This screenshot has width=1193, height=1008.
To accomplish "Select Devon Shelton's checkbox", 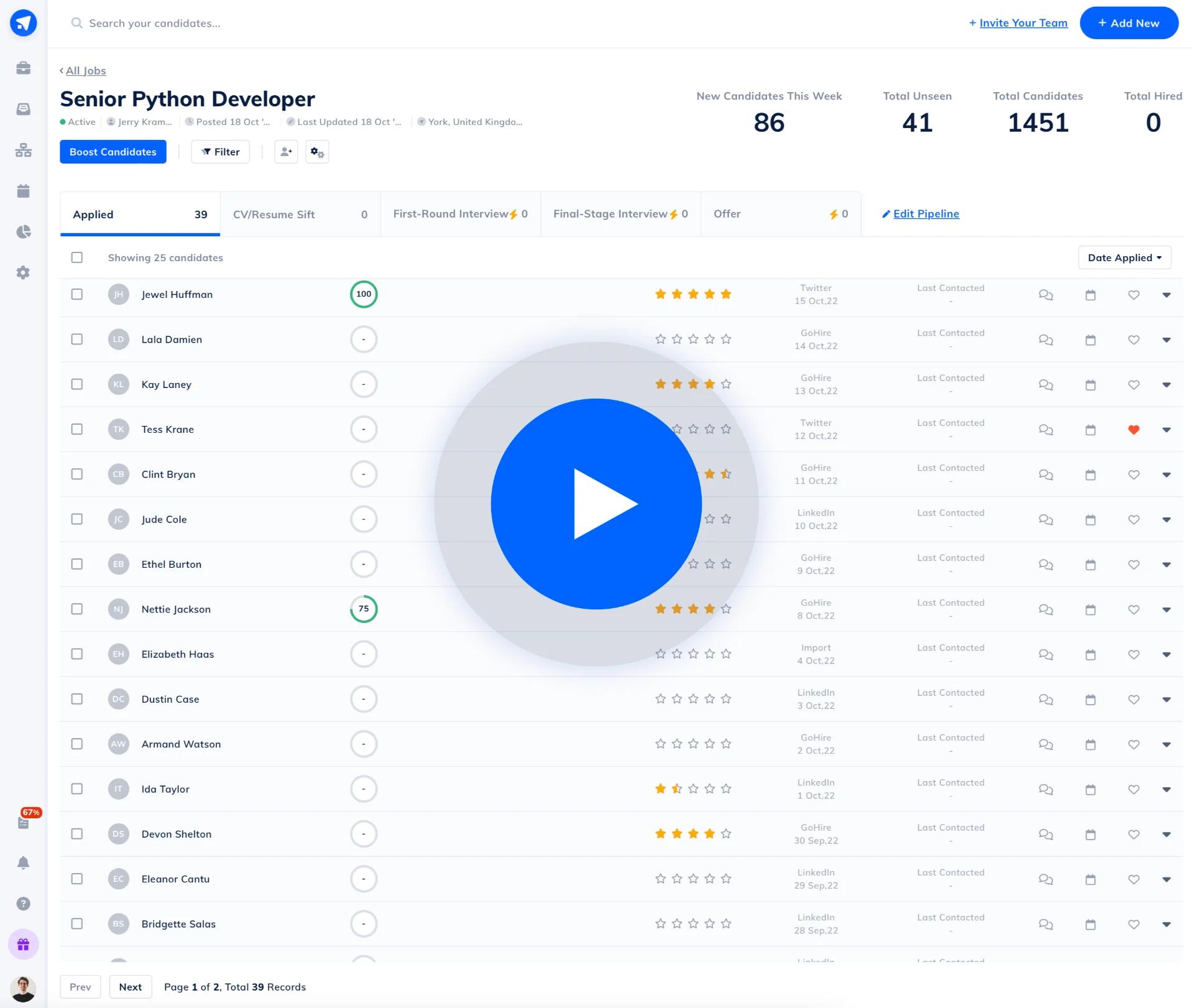I will (x=77, y=834).
